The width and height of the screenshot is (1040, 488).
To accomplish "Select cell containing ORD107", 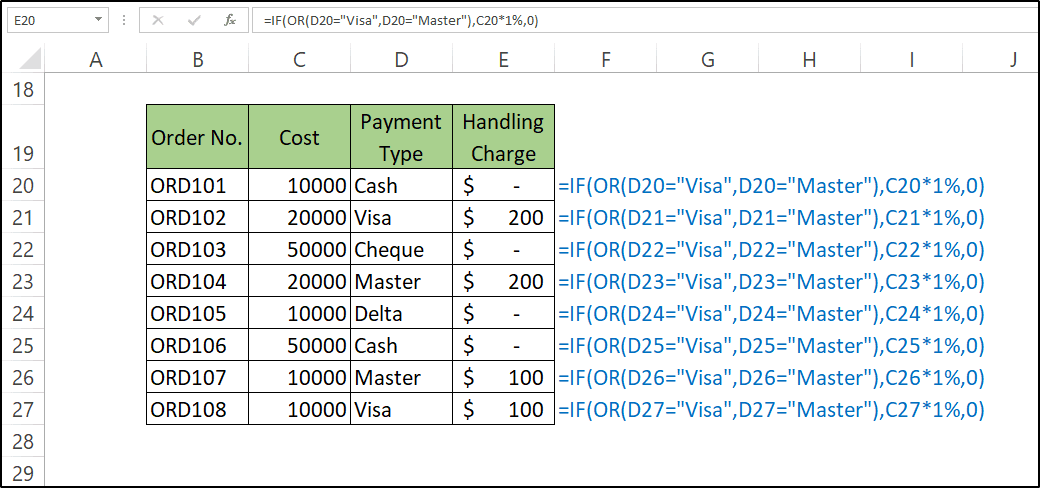I will tap(198, 377).
